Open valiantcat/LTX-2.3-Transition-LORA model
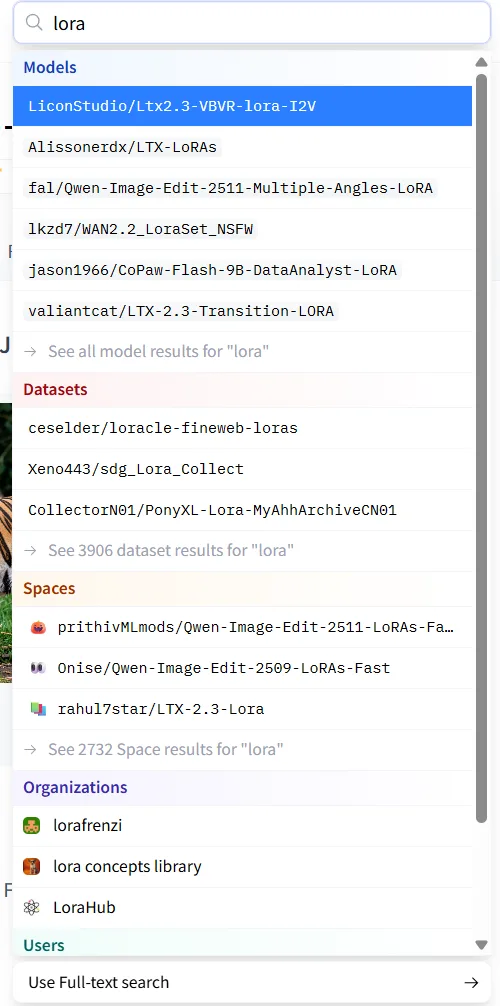 243,311
